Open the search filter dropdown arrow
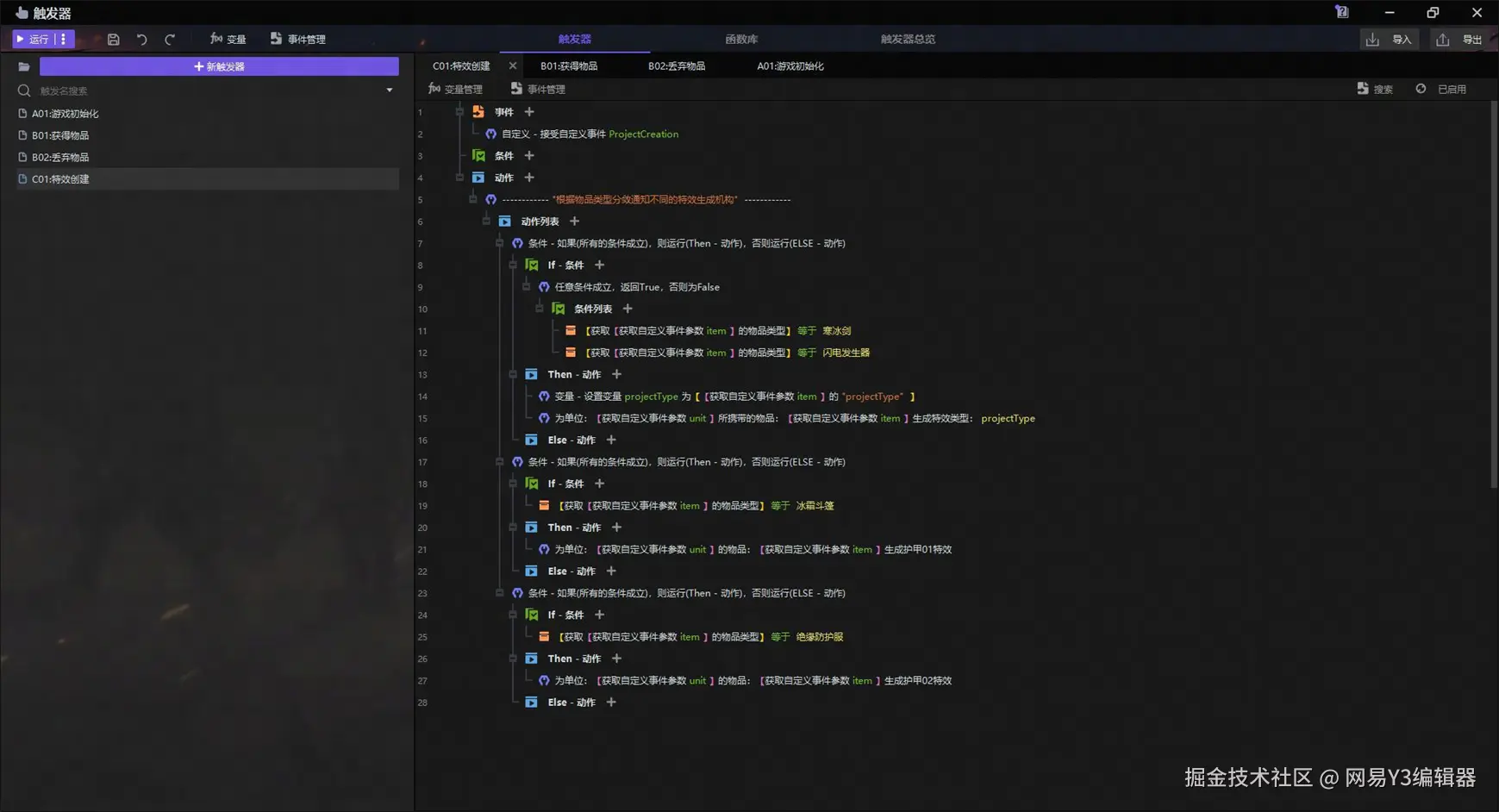This screenshot has height=812, width=1499. coord(390,91)
